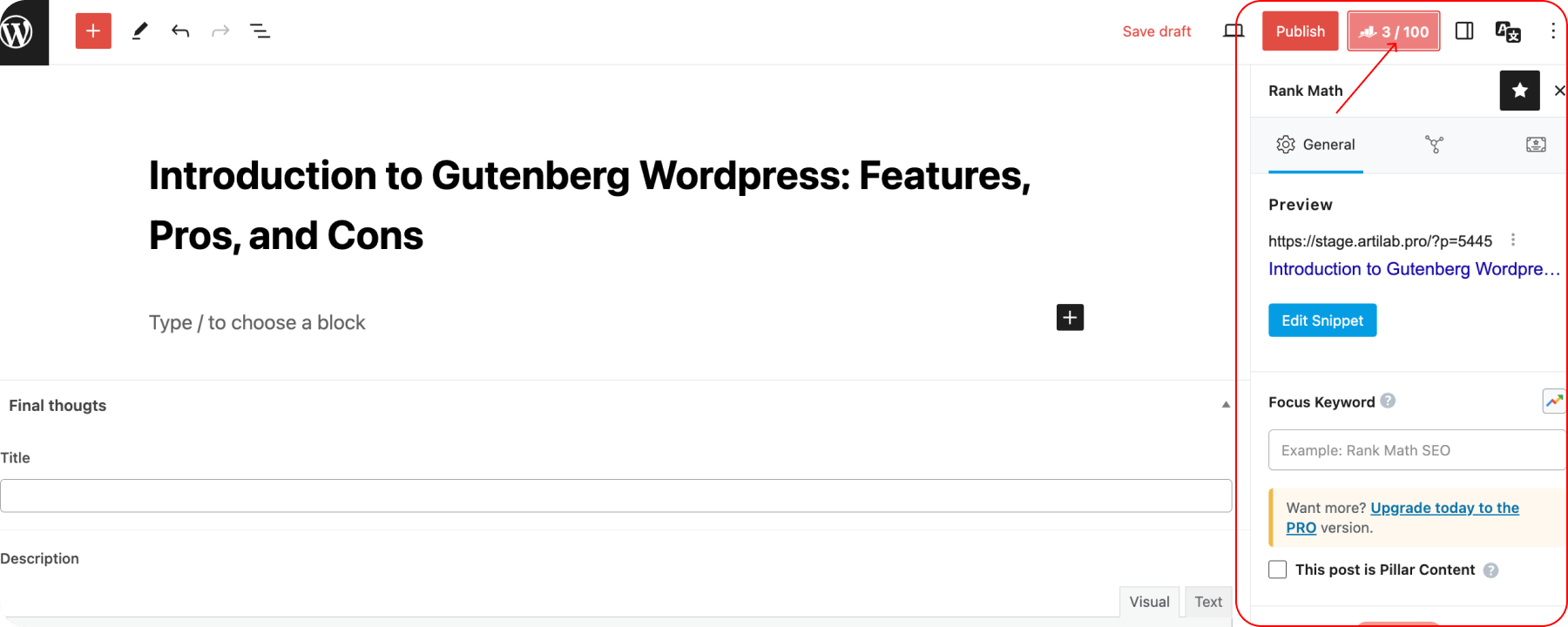Open the permalink three-dot options menu
The image size is (1568, 627).
coord(1513,239)
